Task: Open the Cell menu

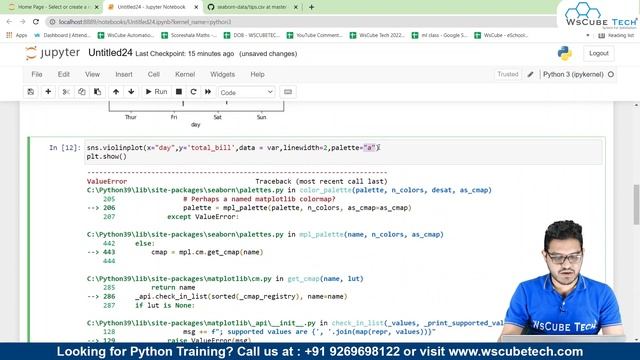Action: 153,74
